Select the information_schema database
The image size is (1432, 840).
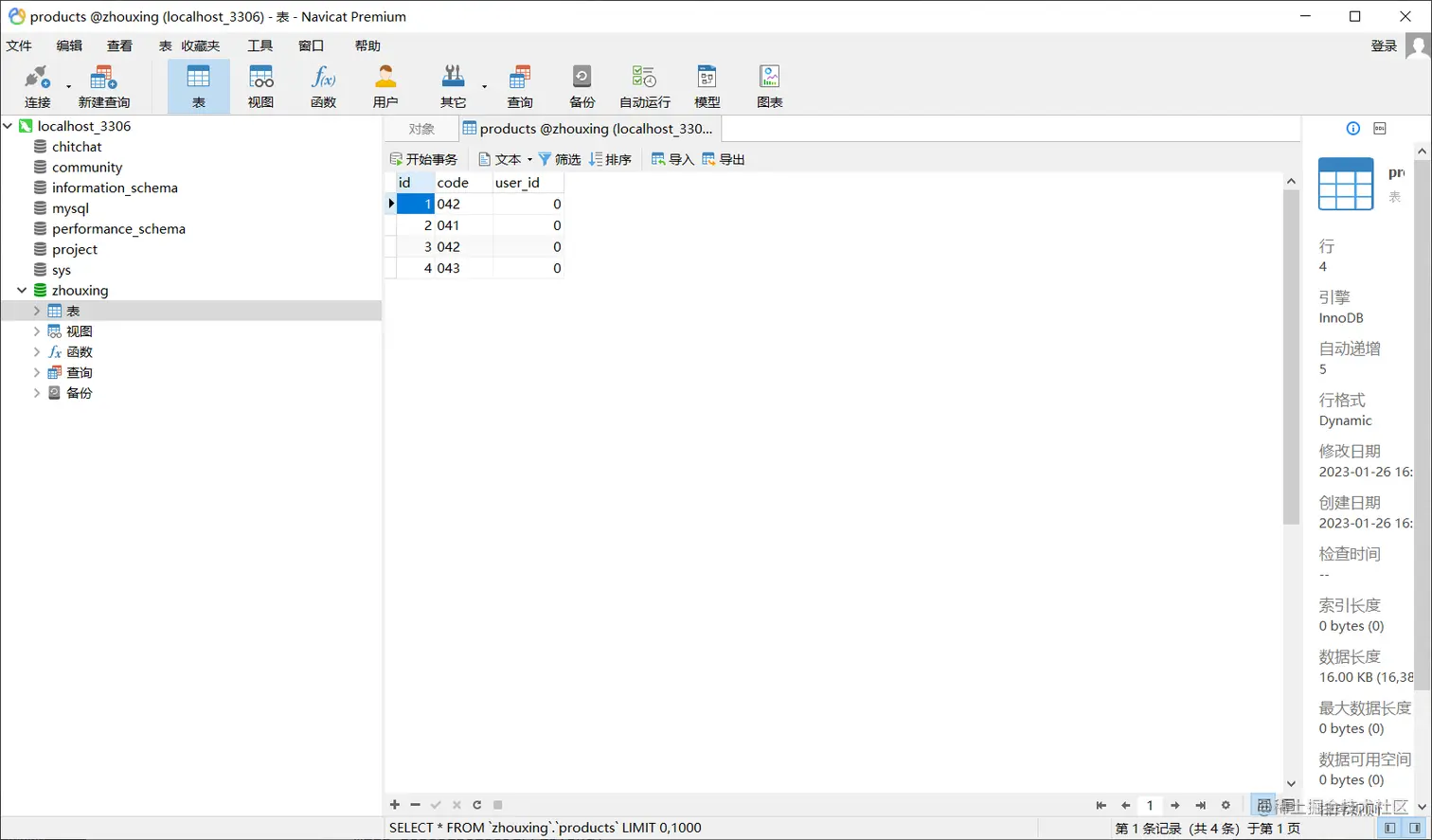pos(115,188)
